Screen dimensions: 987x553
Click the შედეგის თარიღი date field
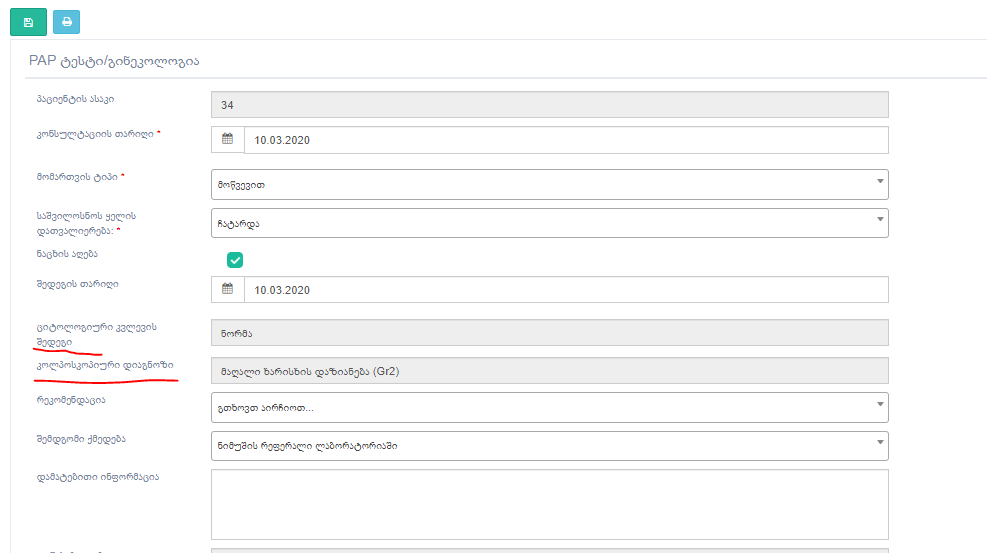[565, 290]
